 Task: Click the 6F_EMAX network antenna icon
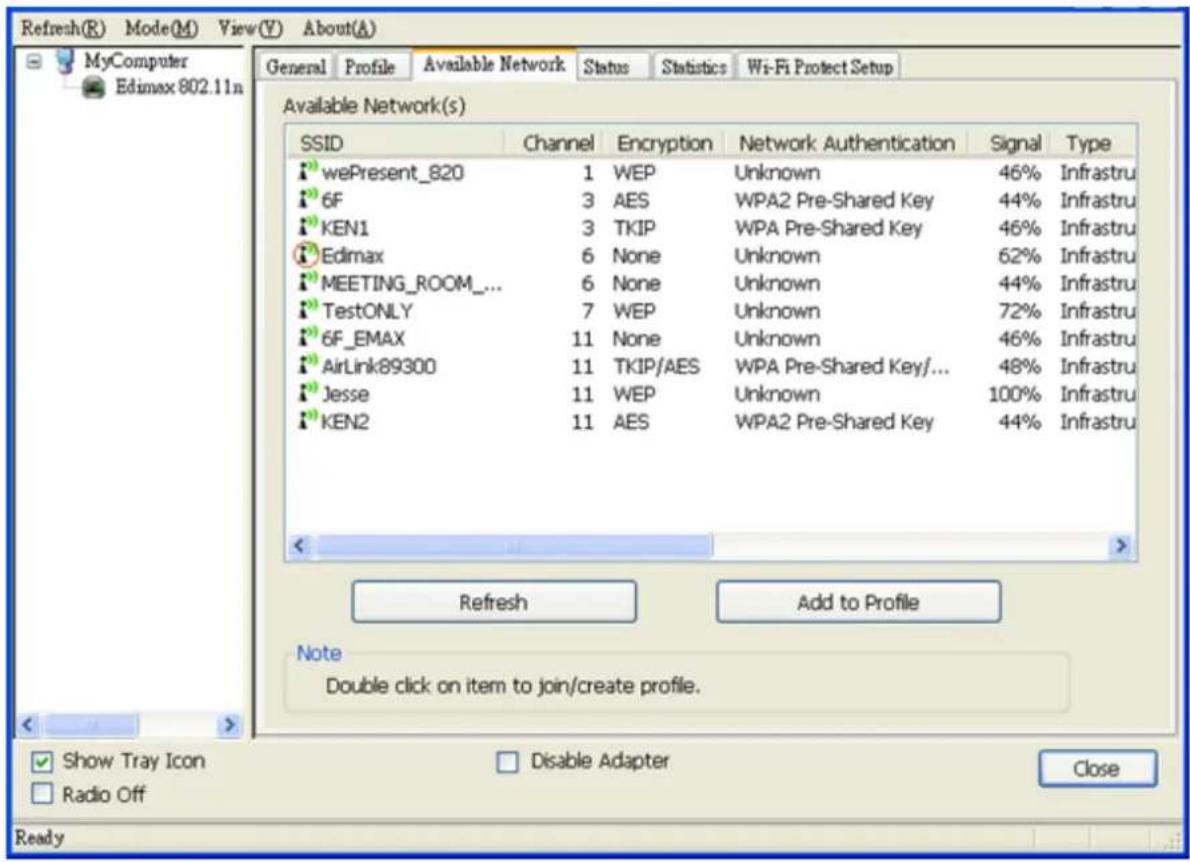tap(307, 338)
